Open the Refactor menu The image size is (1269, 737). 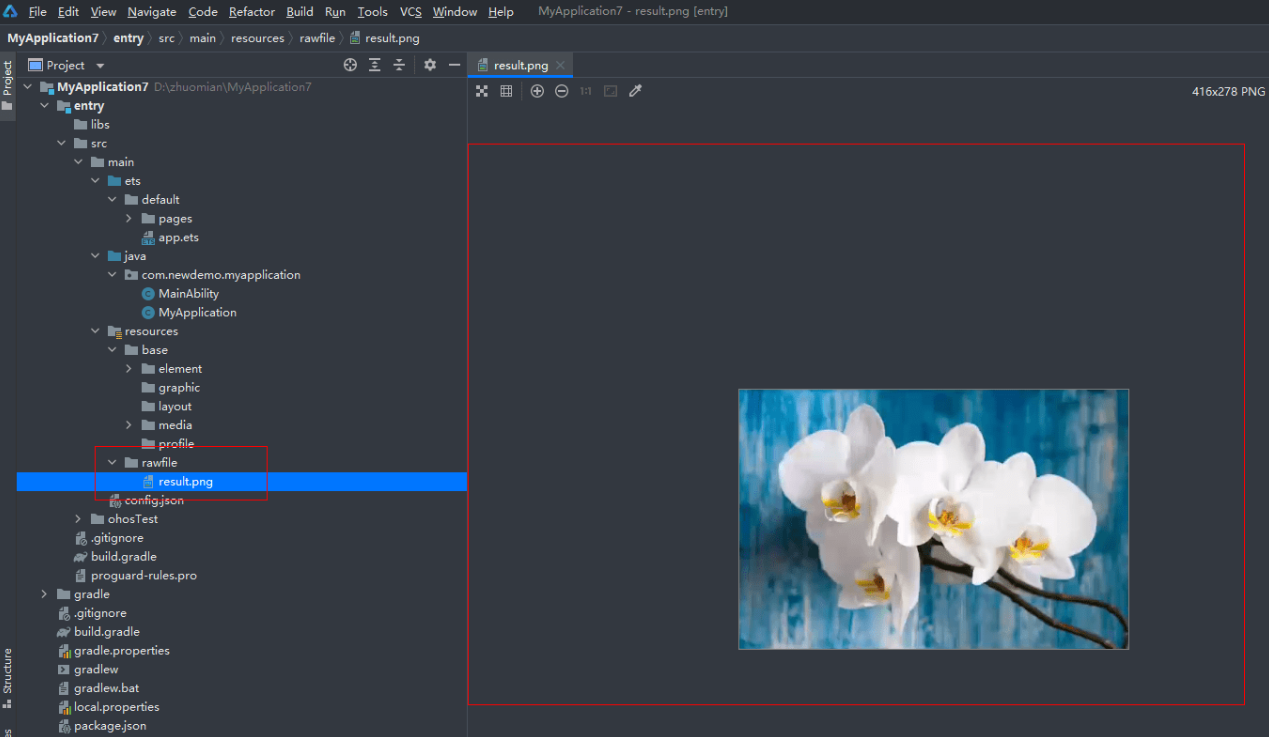[x=251, y=11]
